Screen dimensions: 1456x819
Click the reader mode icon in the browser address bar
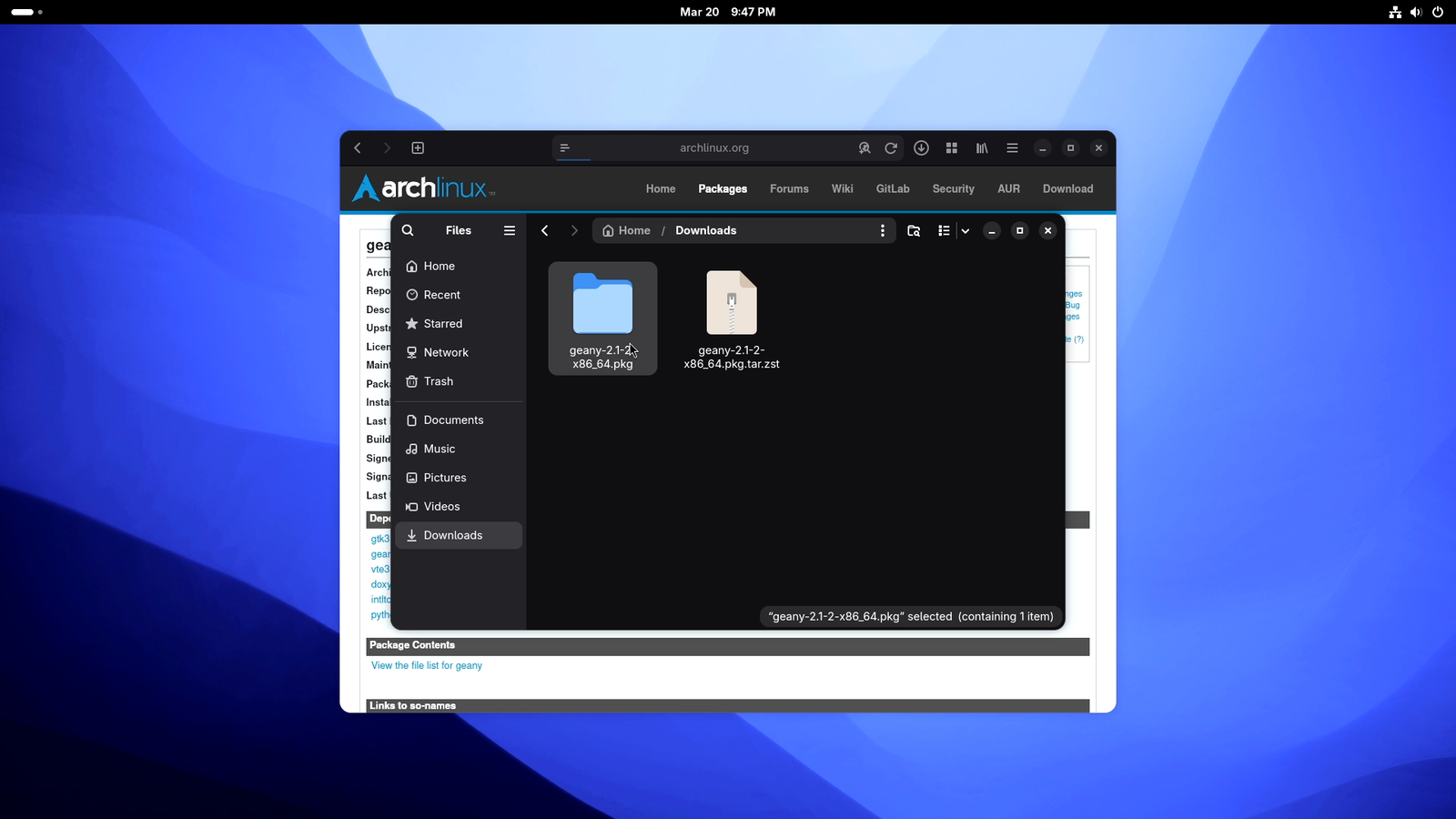pyautogui.click(x=564, y=147)
